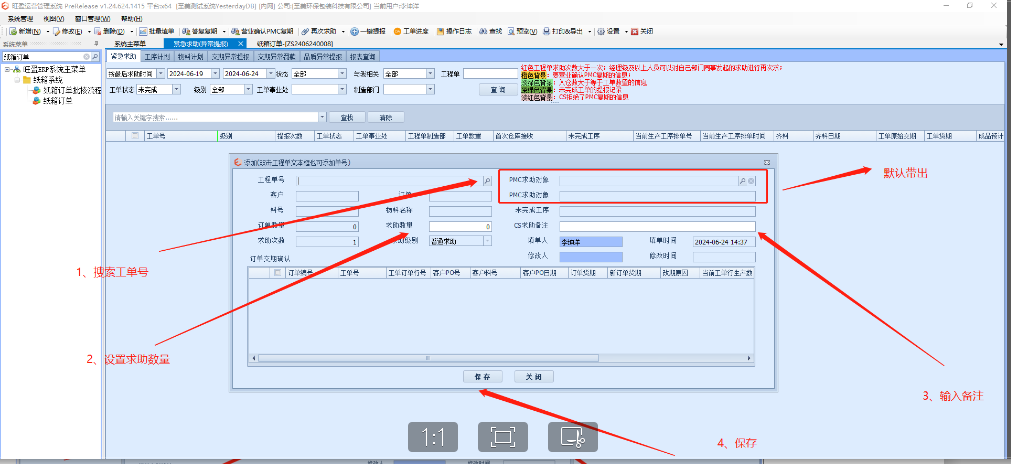1011x464 pixels.
Task: Click the pin icon of the 系统菜单 panel
Action: pyautogui.click(x=96, y=44)
